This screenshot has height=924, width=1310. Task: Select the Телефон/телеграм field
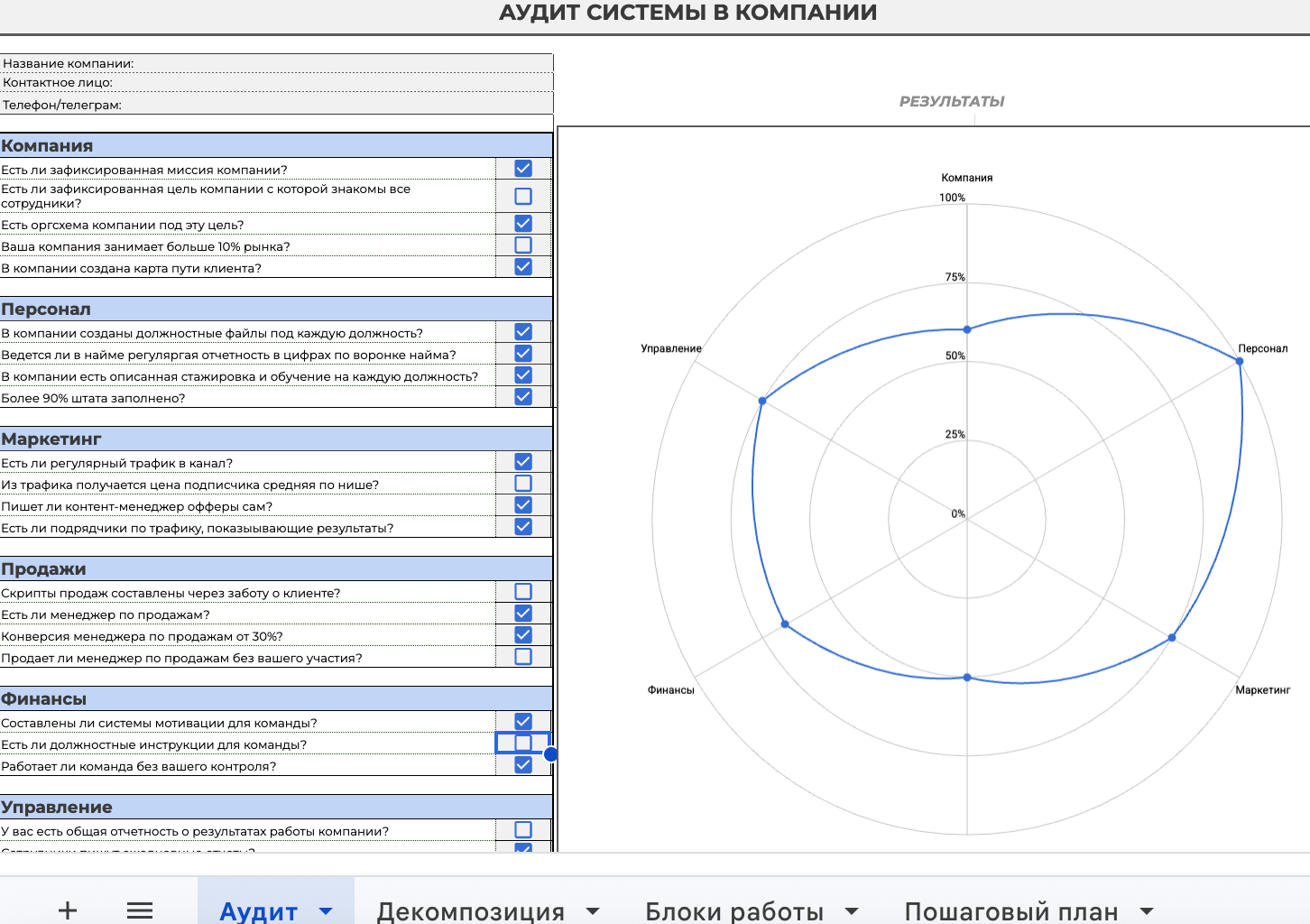tap(343, 105)
